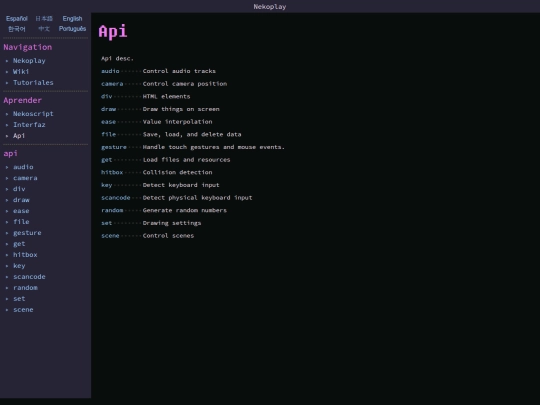
Task: Open ease link in Api list
Action: coord(108,122)
